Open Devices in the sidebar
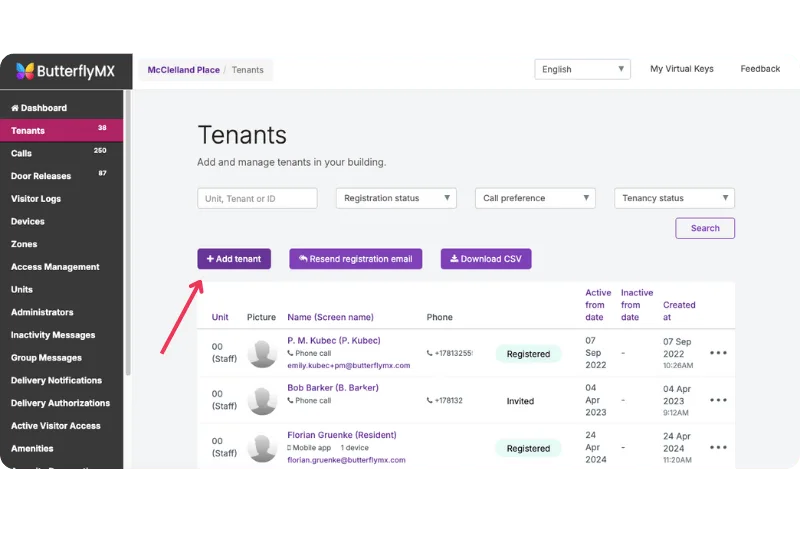 click(x=61, y=221)
